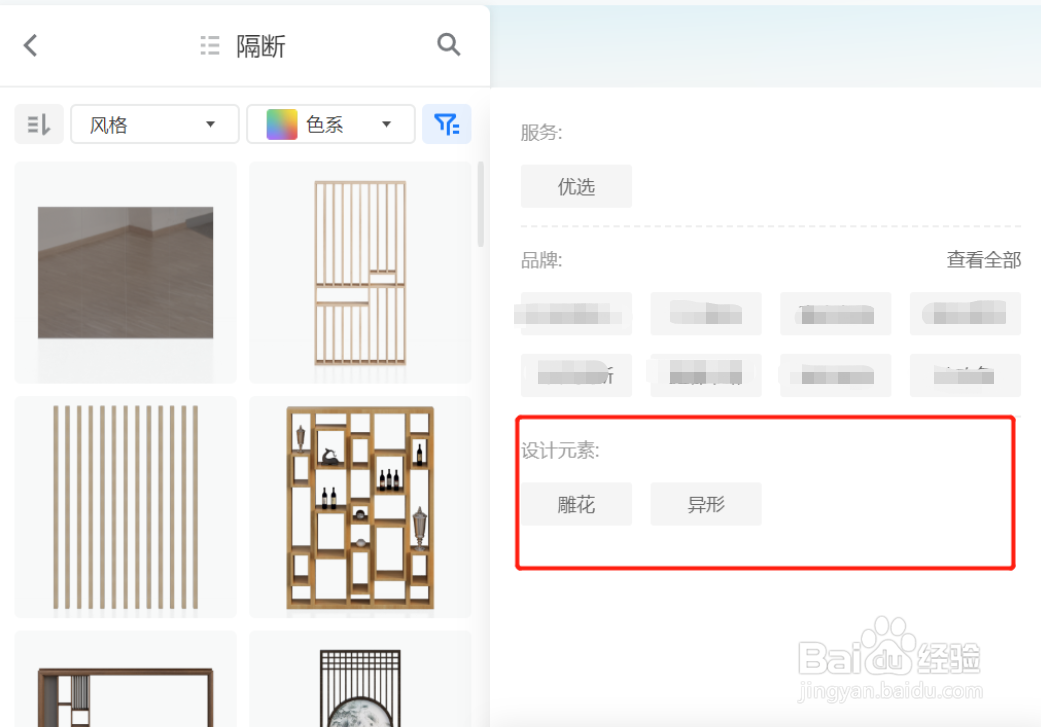Select the display shelf with bottles thumbnail
The width and height of the screenshot is (1041, 727).
pos(360,507)
